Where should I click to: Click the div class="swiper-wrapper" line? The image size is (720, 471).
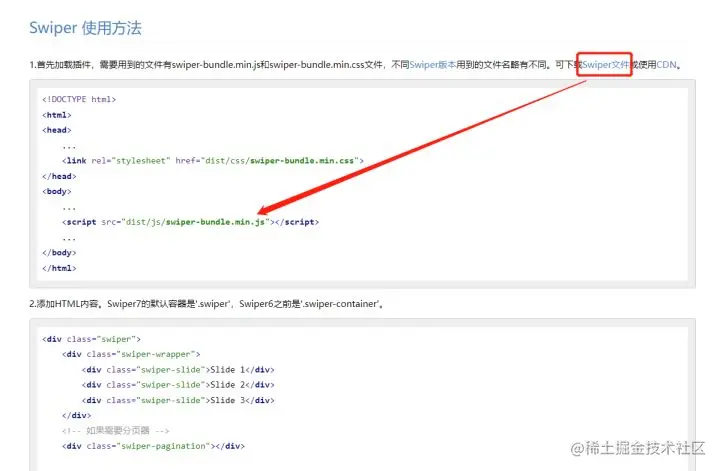(x=131, y=354)
